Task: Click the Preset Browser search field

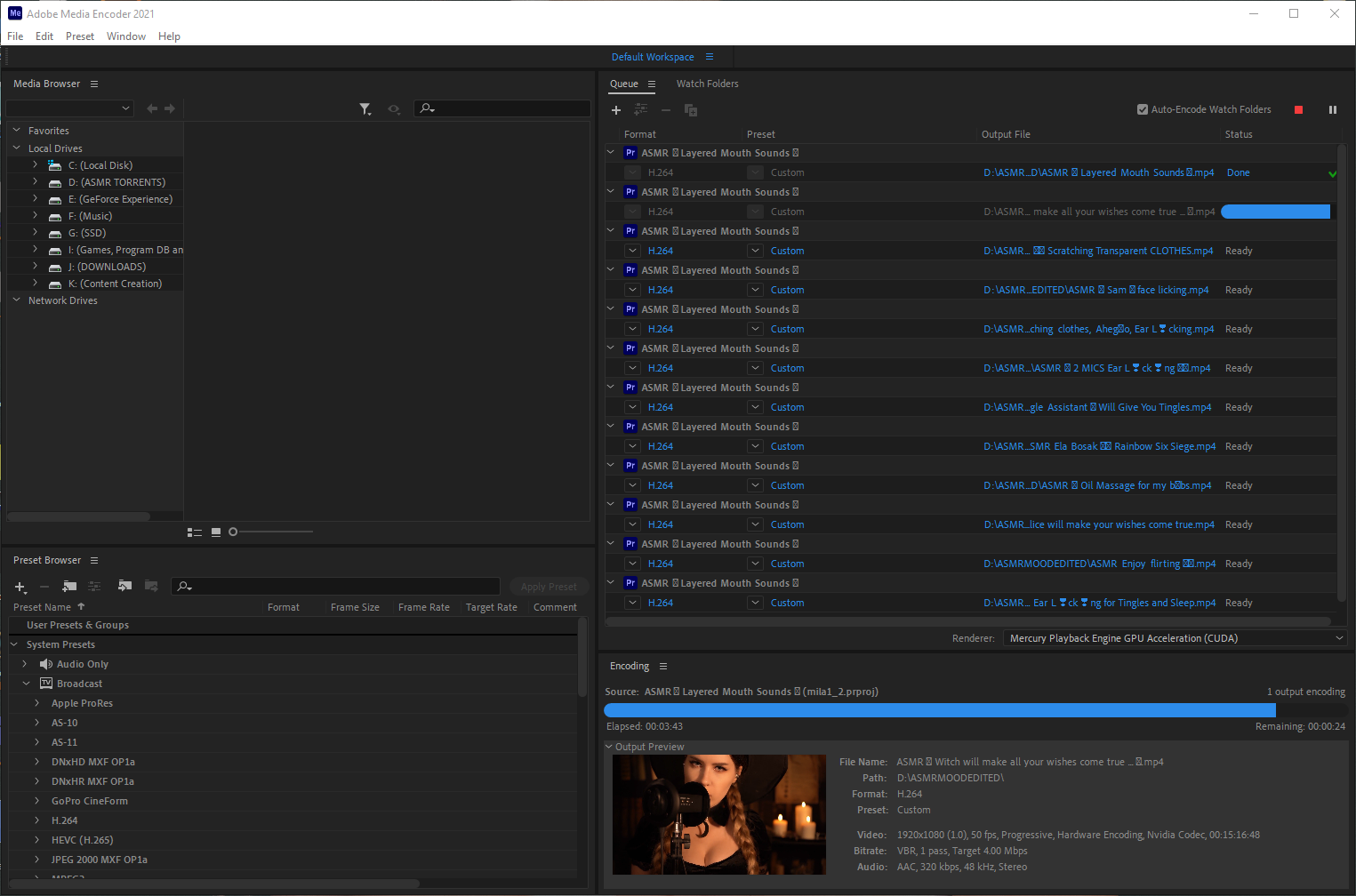Action: (x=335, y=587)
